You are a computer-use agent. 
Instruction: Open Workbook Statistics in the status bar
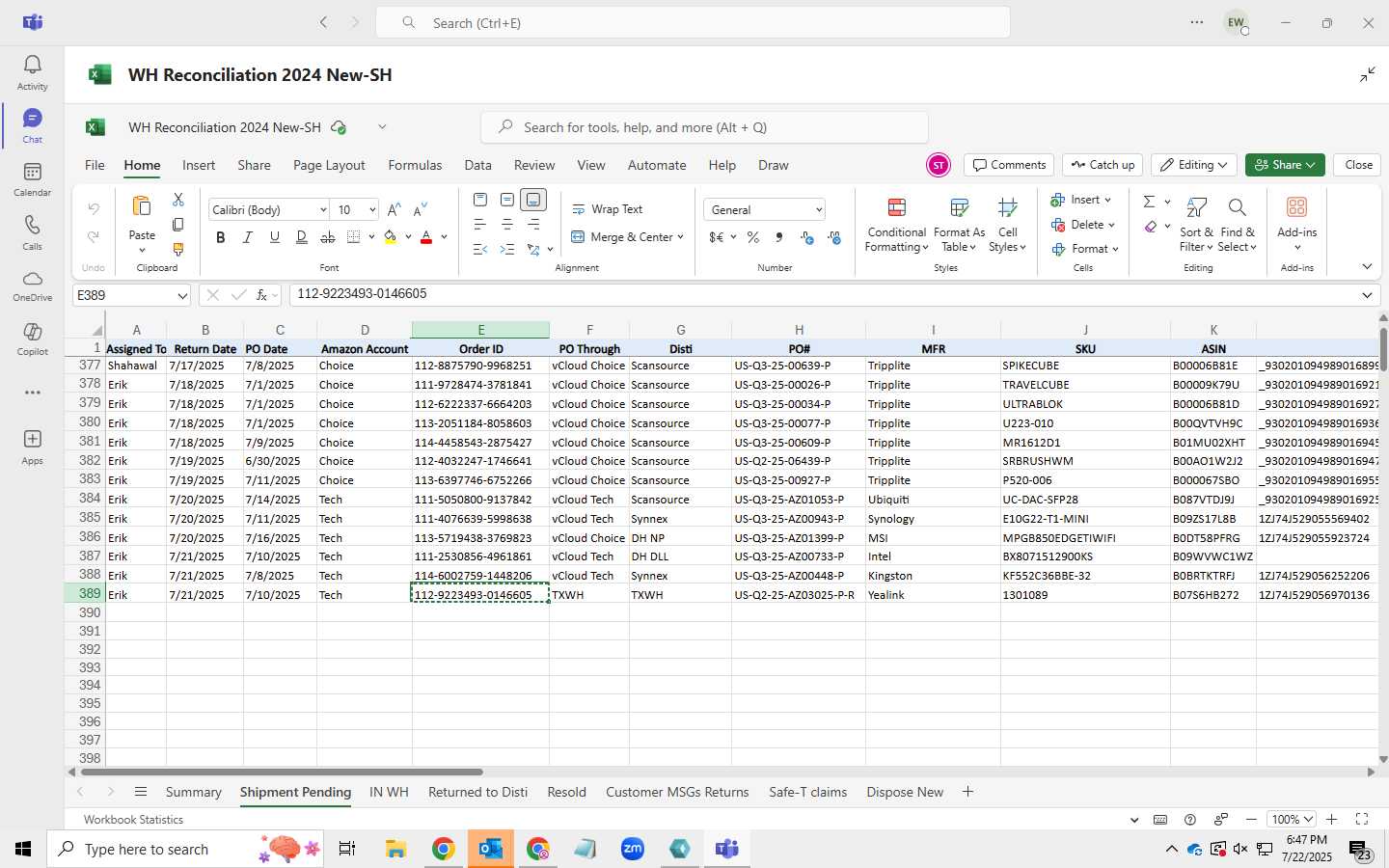(x=133, y=819)
